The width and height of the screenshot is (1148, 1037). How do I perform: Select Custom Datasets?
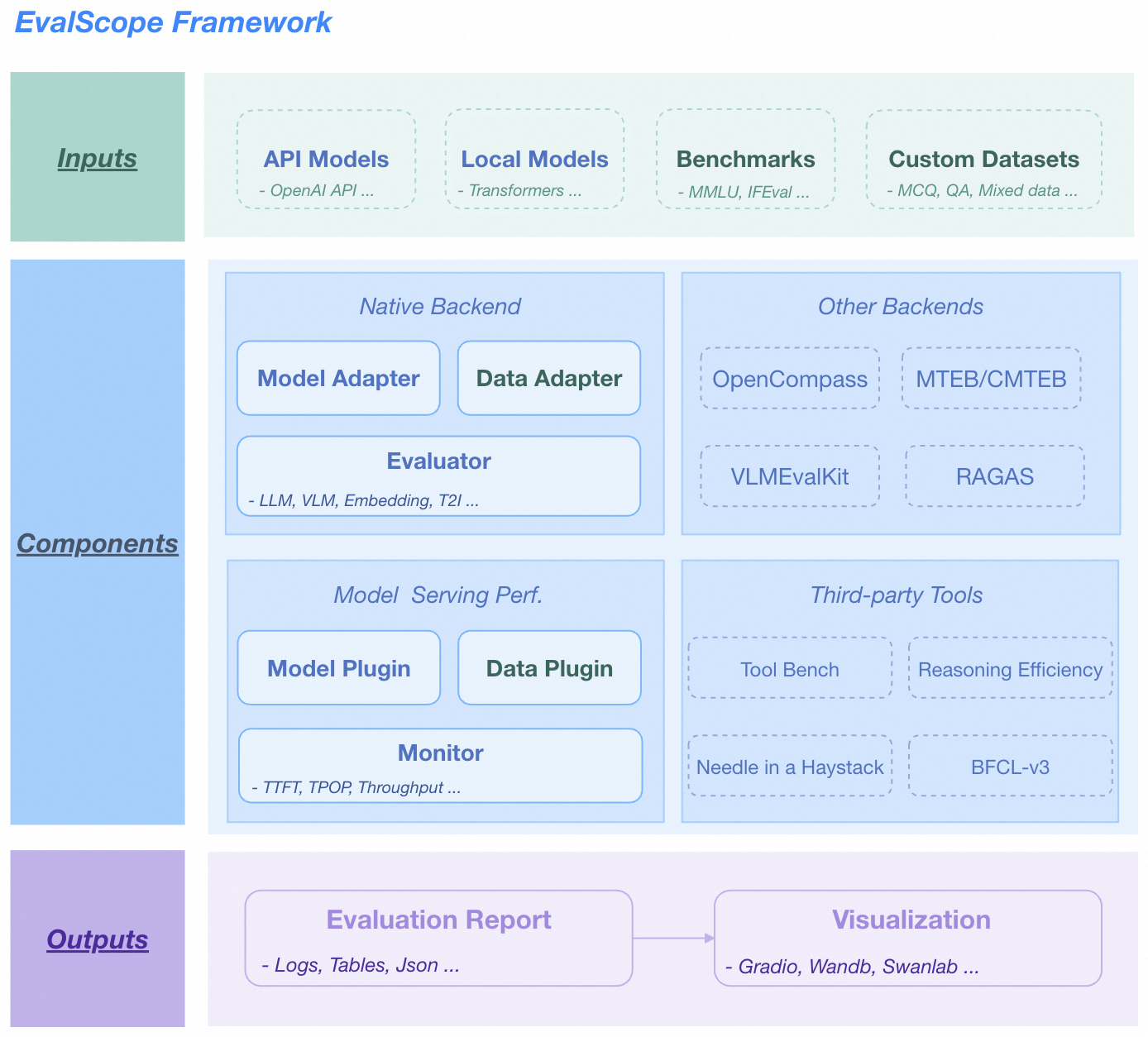(983, 160)
